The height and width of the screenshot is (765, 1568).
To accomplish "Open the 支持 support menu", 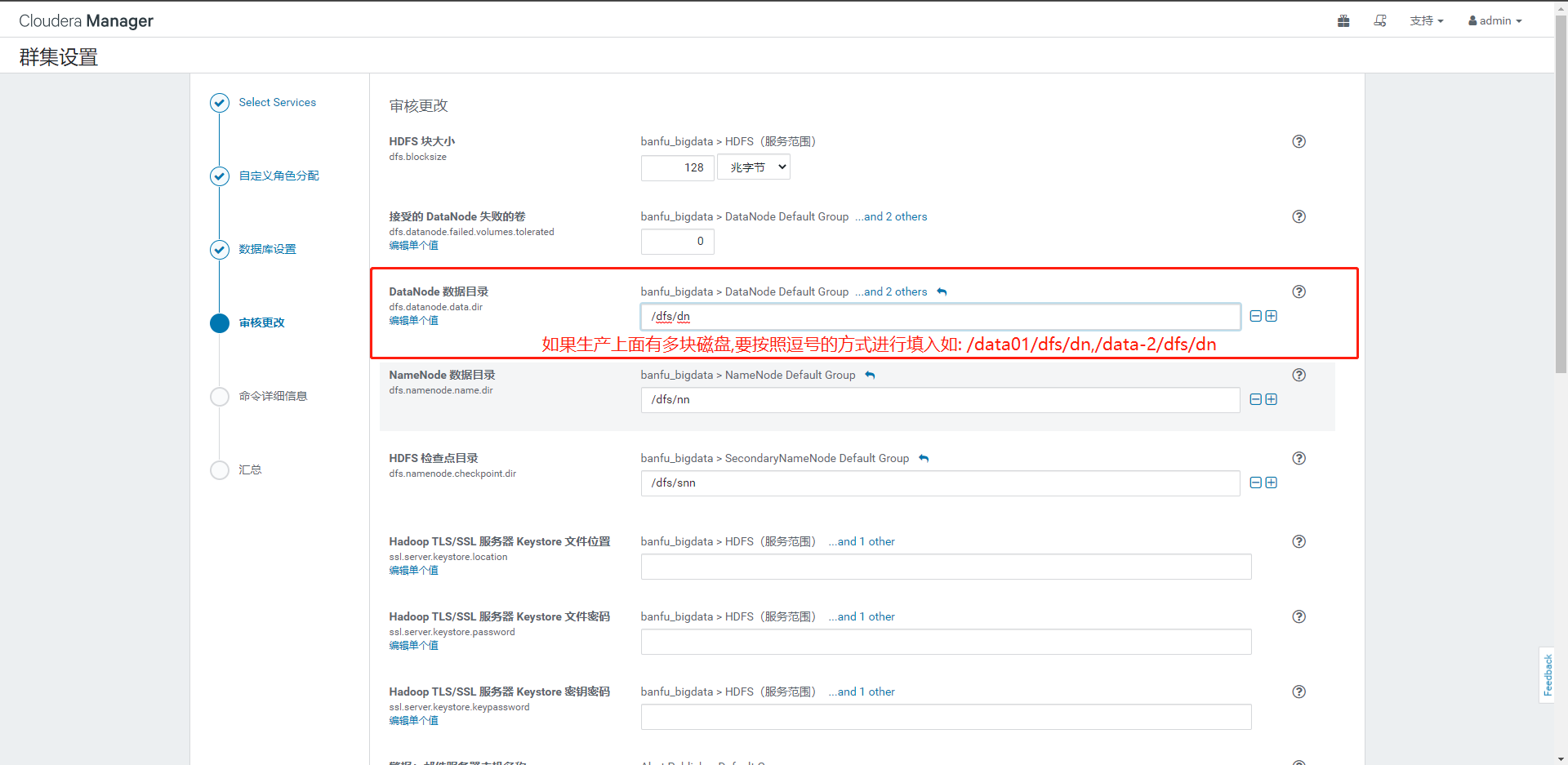I will (1426, 21).
